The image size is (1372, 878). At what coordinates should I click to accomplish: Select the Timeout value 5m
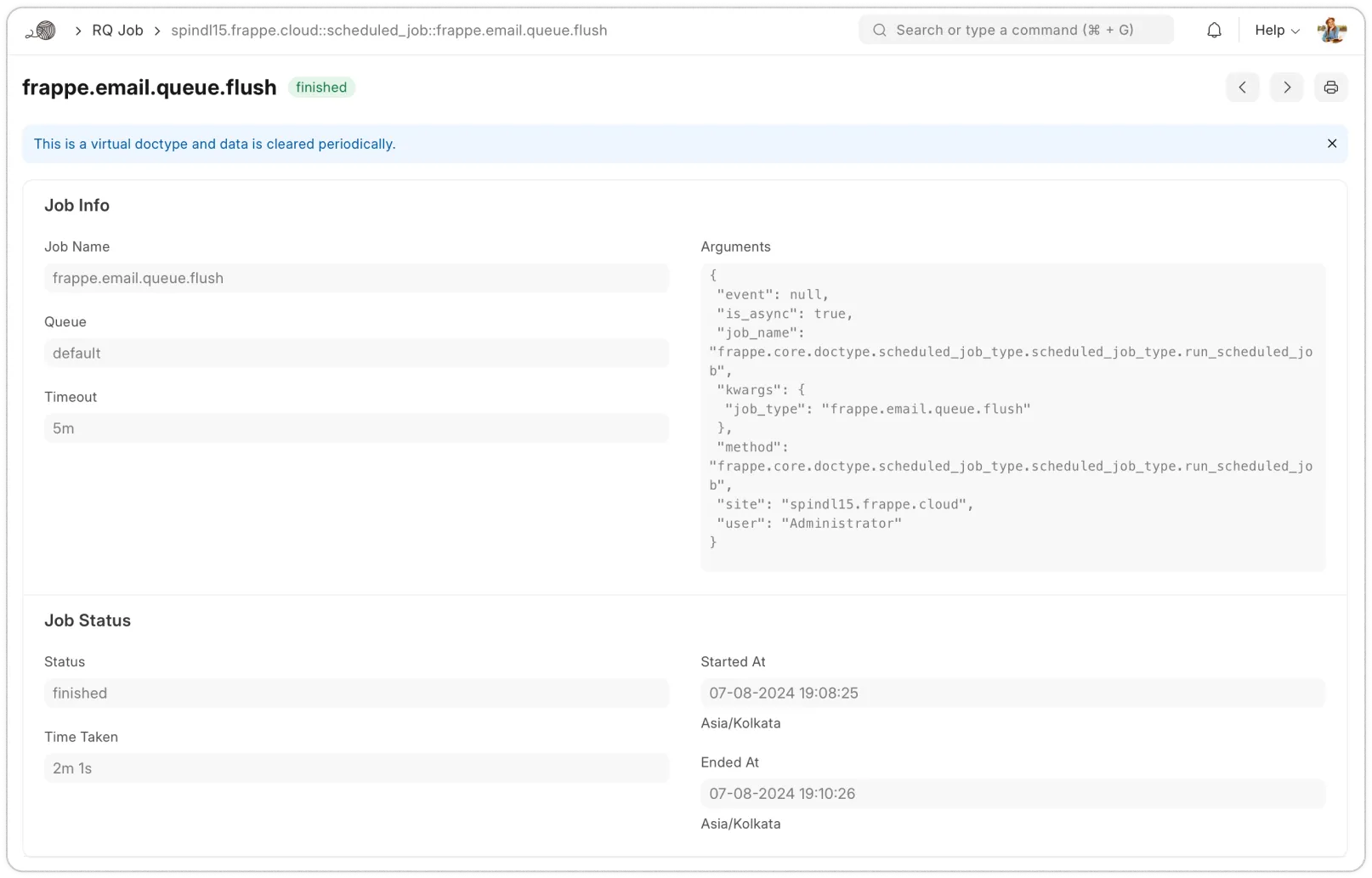click(356, 428)
